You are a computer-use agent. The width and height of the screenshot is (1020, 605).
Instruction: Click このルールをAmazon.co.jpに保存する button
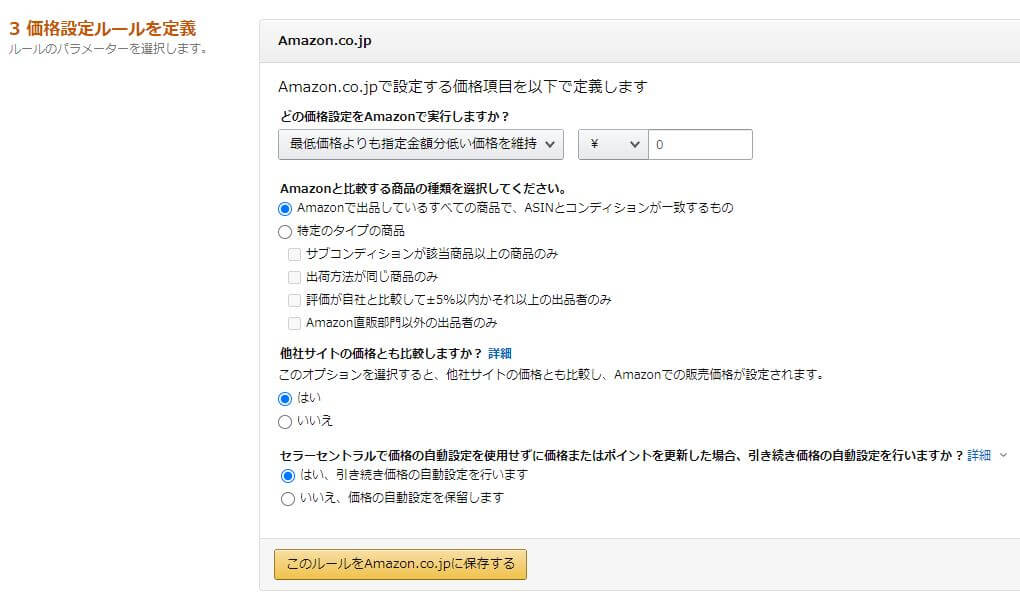(400, 564)
